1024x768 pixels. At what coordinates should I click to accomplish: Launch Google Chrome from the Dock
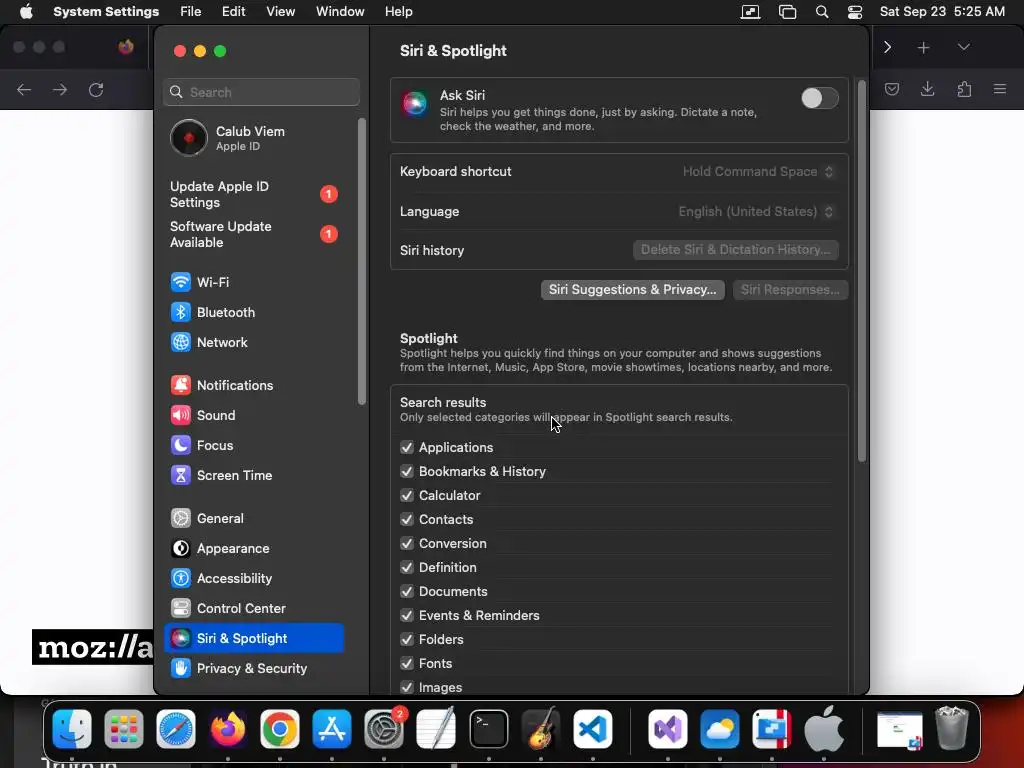(x=280, y=729)
